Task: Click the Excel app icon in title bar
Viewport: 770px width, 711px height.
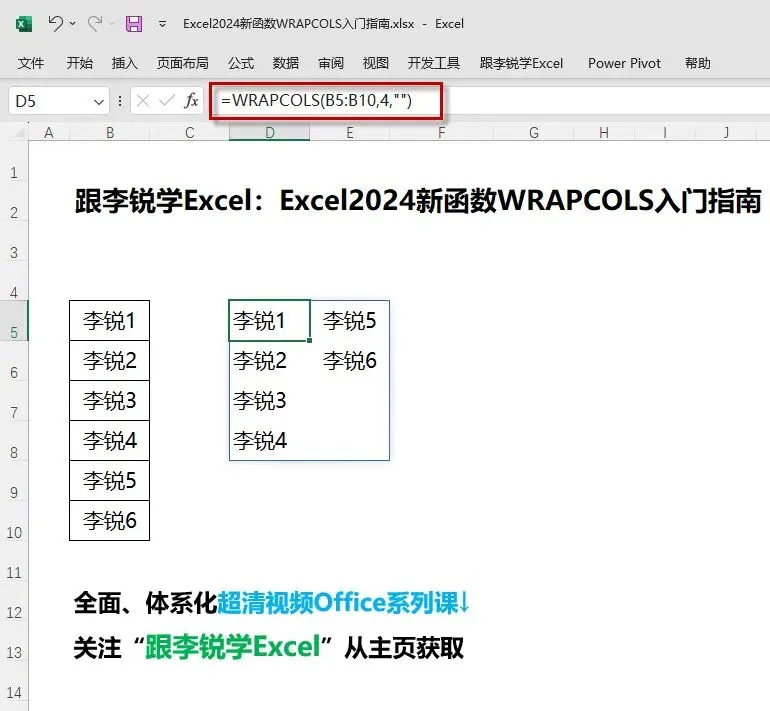Action: [x=24, y=24]
